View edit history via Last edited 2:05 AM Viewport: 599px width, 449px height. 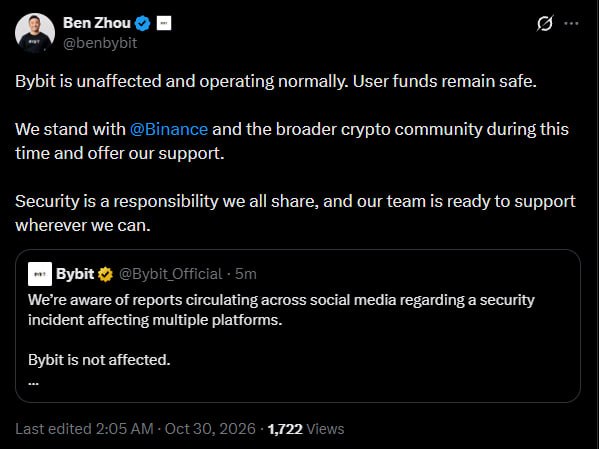84,429
